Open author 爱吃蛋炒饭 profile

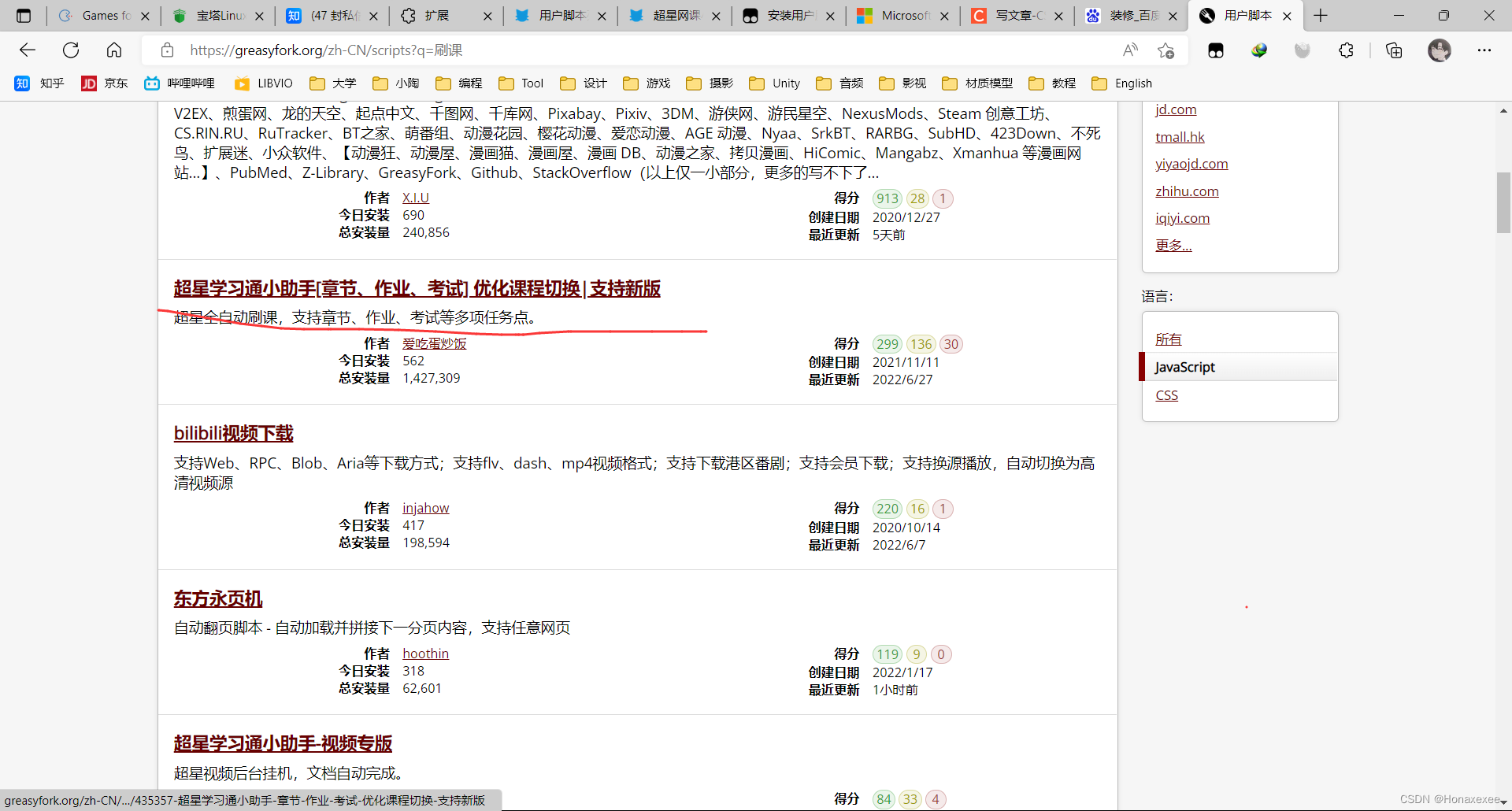[434, 343]
